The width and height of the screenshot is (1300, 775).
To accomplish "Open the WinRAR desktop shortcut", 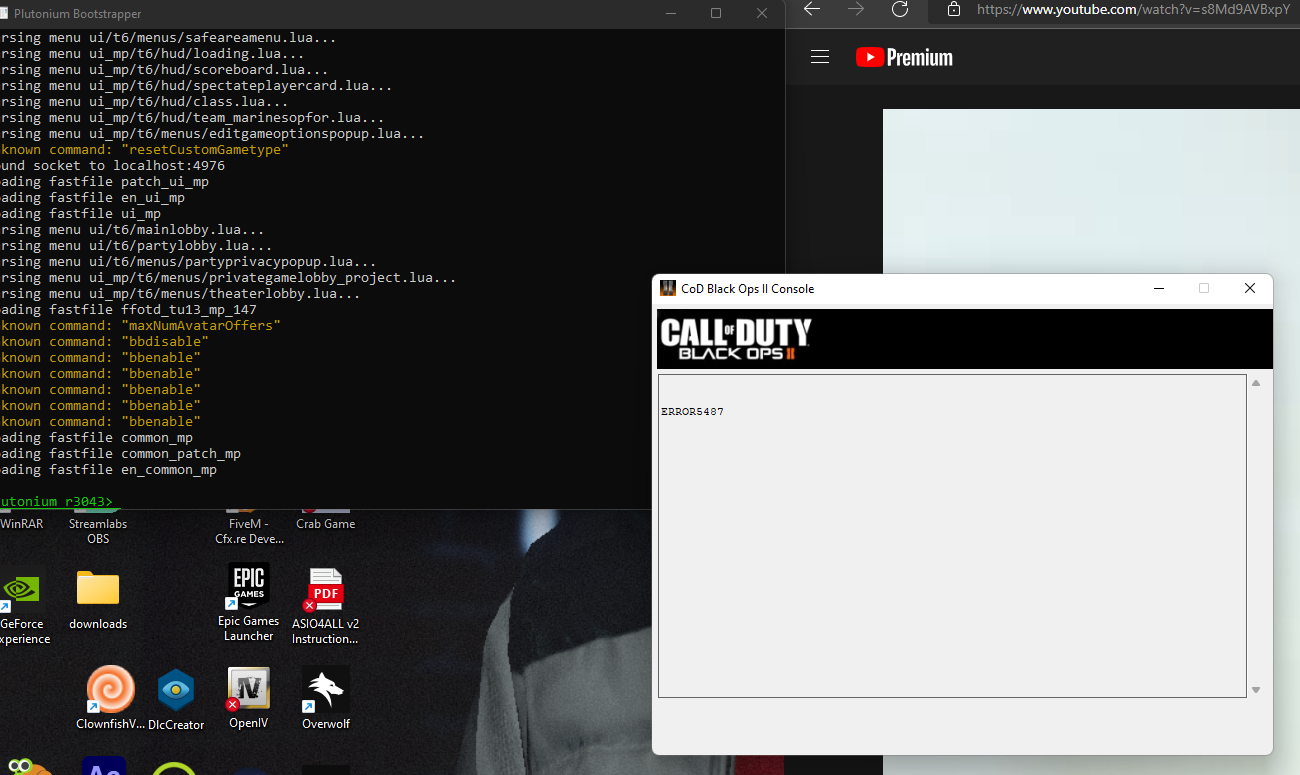I will click(x=21, y=521).
